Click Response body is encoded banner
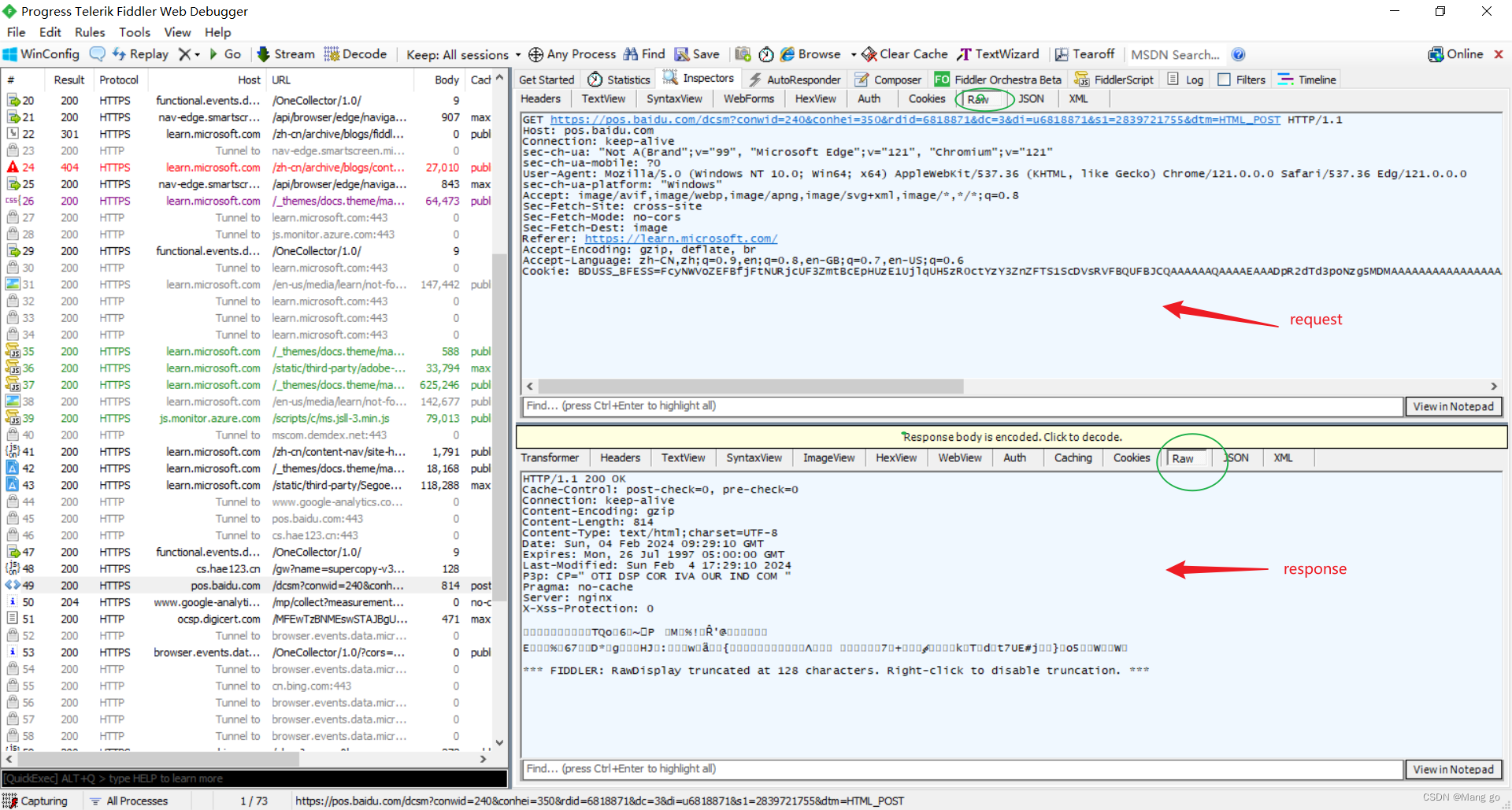 [1011, 436]
